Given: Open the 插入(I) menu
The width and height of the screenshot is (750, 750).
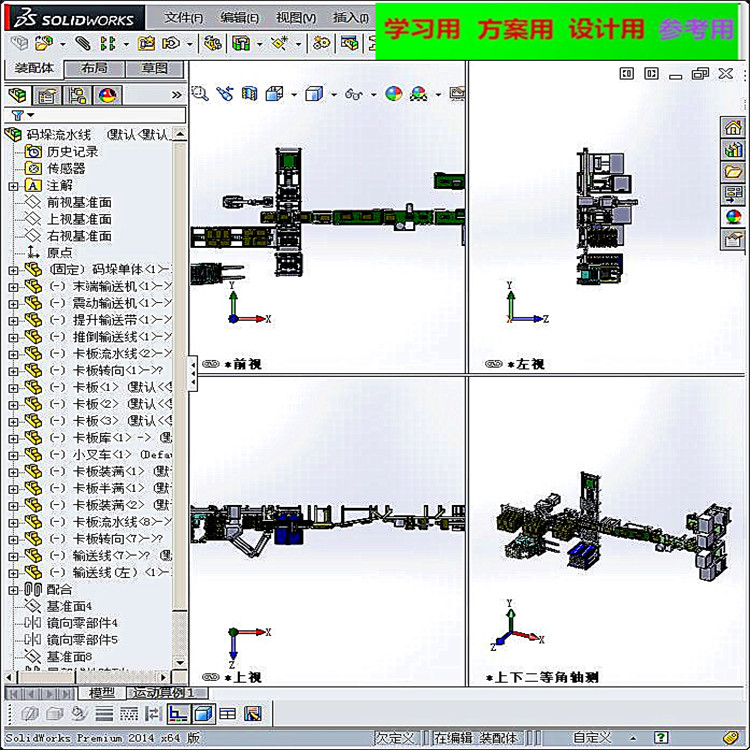Looking at the screenshot, I should (351, 18).
